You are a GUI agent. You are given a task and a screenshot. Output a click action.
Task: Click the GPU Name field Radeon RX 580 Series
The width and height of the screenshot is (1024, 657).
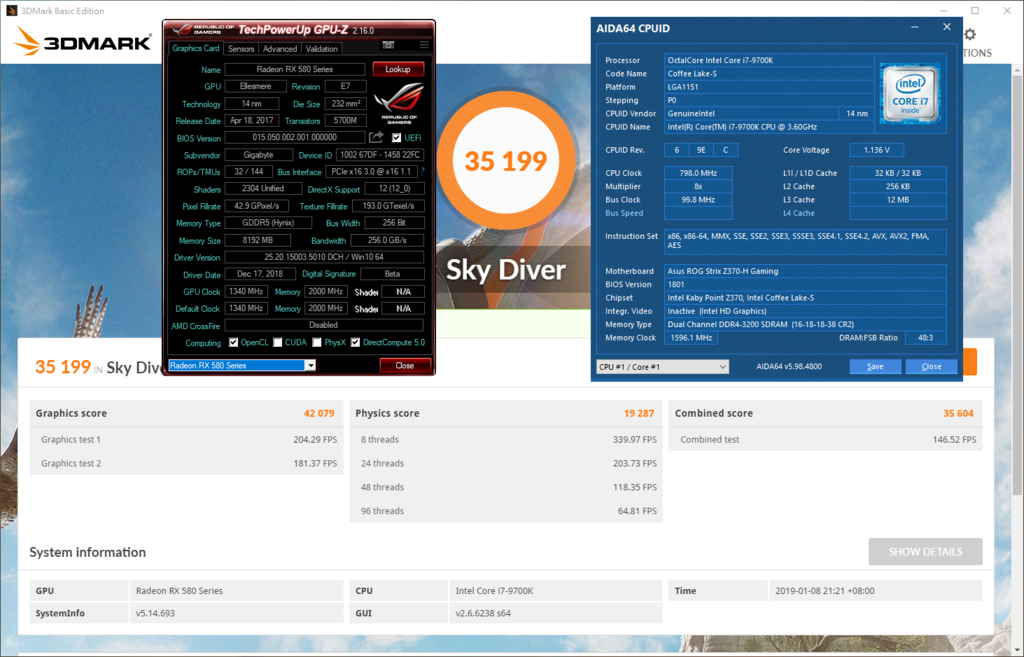click(x=295, y=69)
